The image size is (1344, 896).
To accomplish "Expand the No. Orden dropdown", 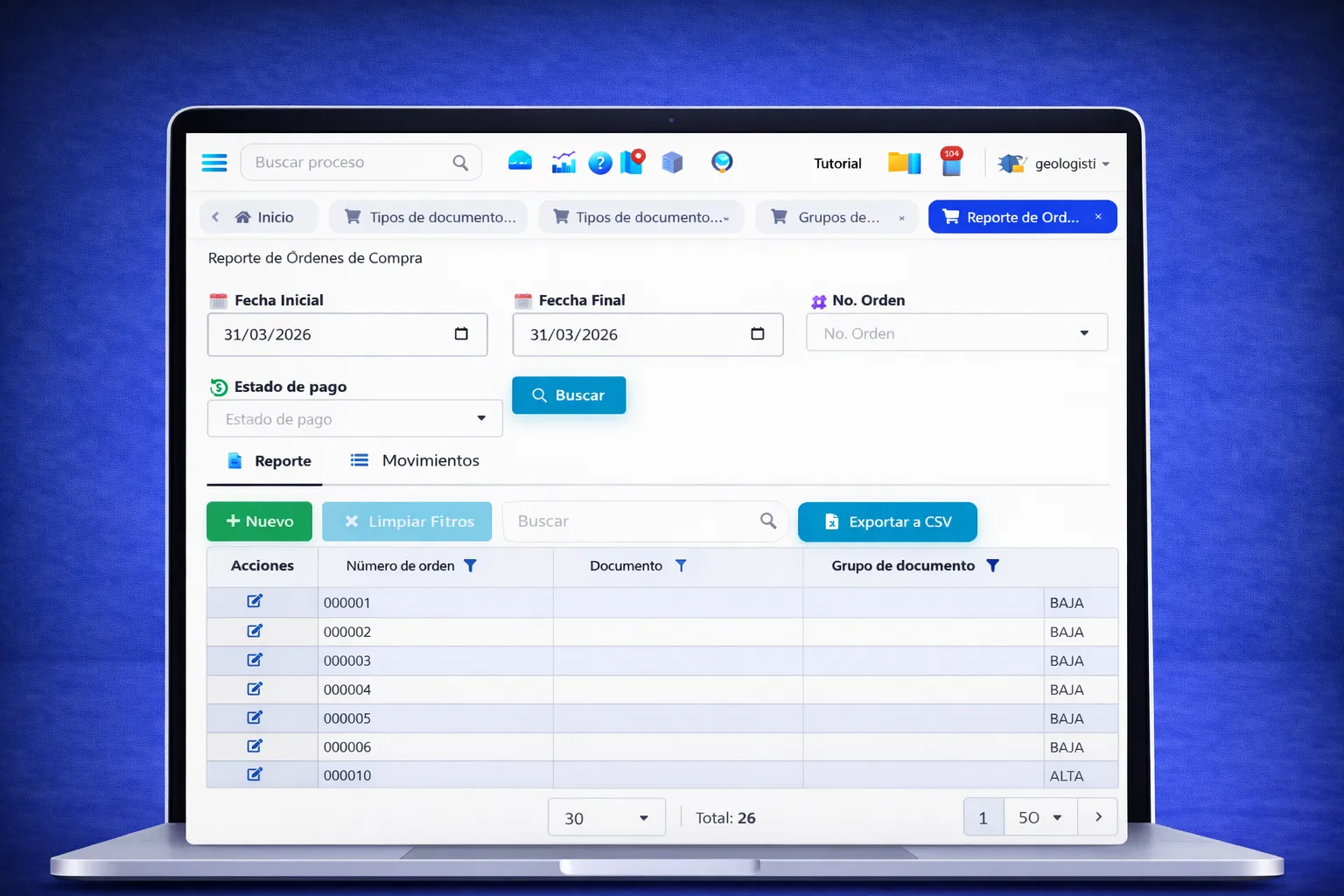I will click(x=1083, y=333).
